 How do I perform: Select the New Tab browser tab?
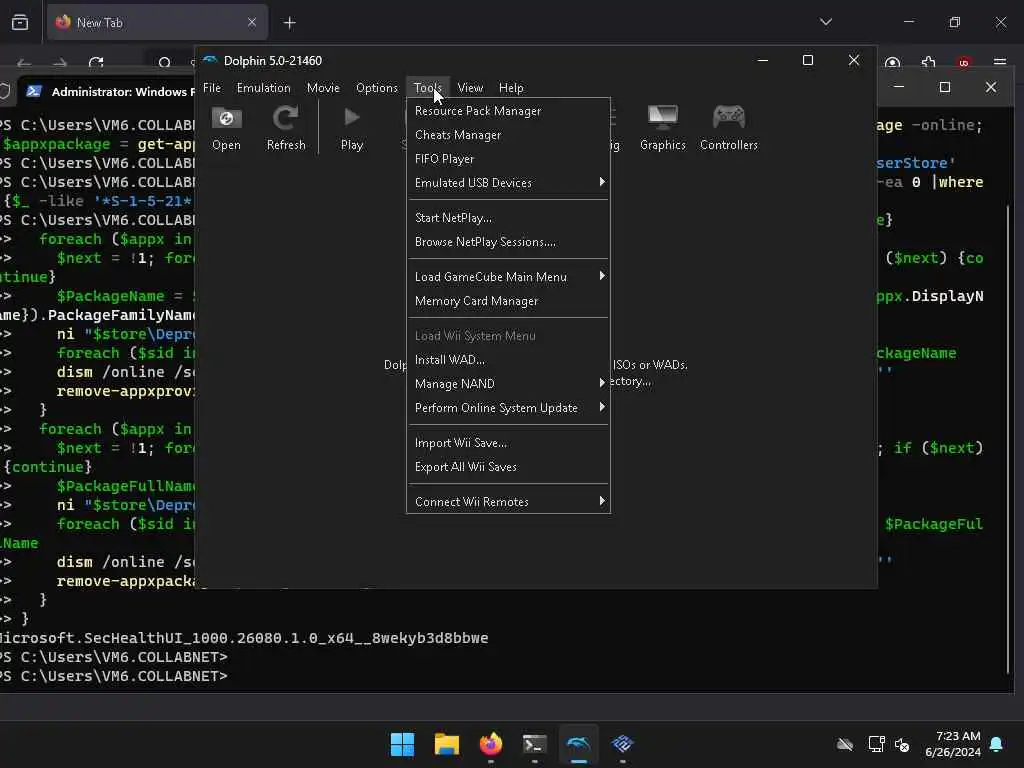(157, 23)
